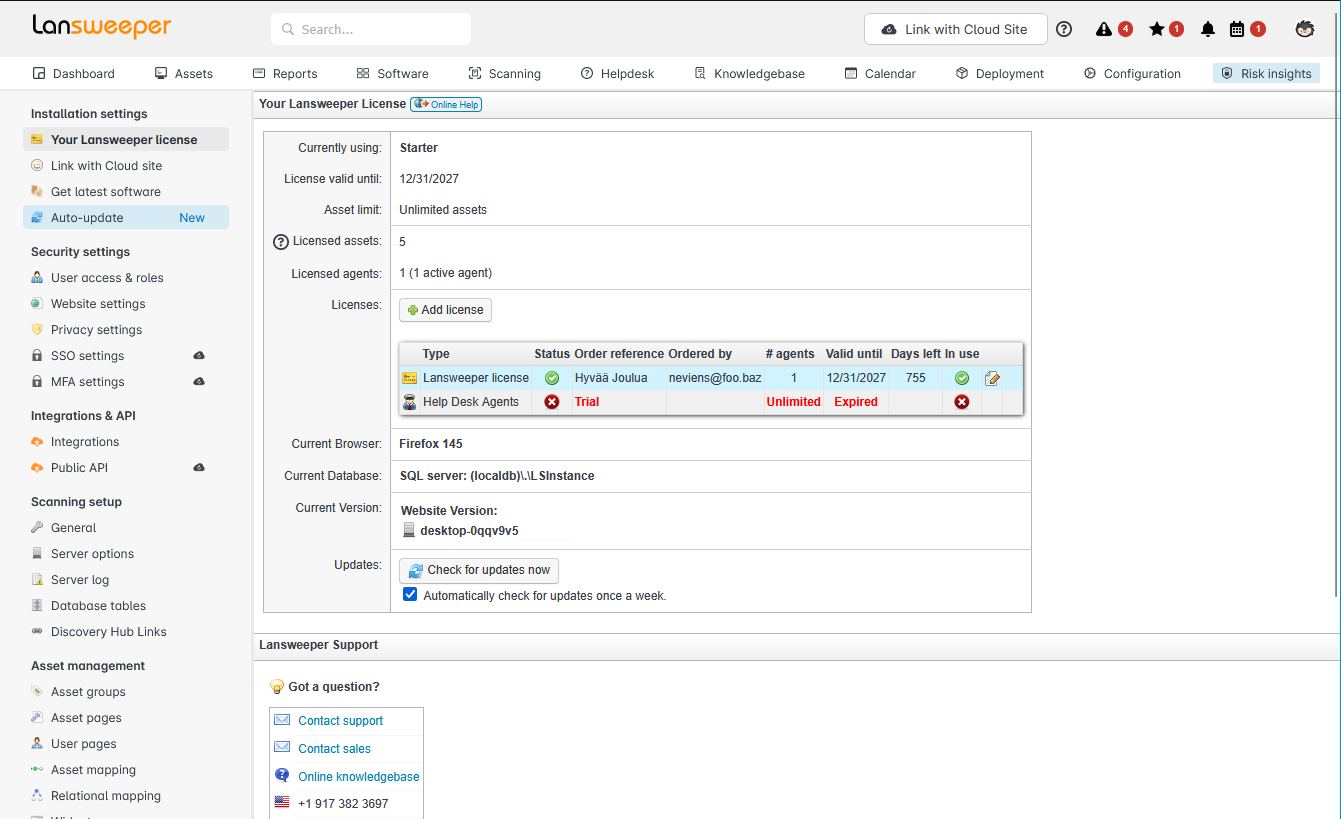1341x819 pixels.
Task: Open the notifications bell icon
Action: point(1208,29)
